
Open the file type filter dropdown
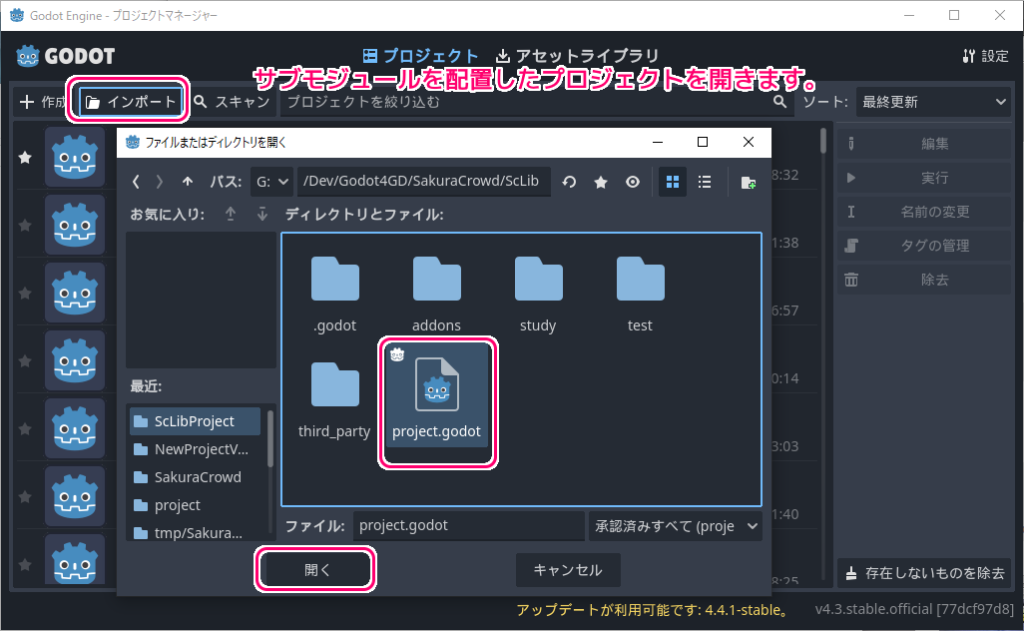pyautogui.click(x=675, y=526)
